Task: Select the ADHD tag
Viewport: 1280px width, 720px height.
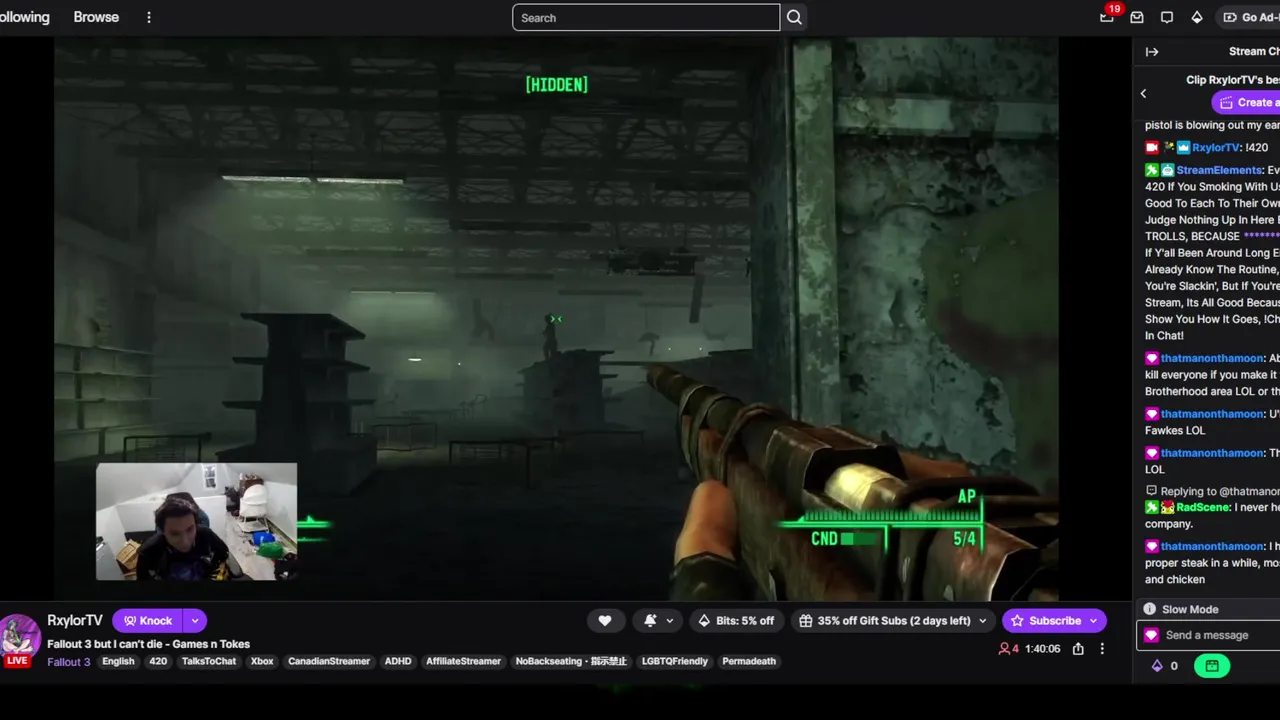Action: pyautogui.click(x=398, y=662)
